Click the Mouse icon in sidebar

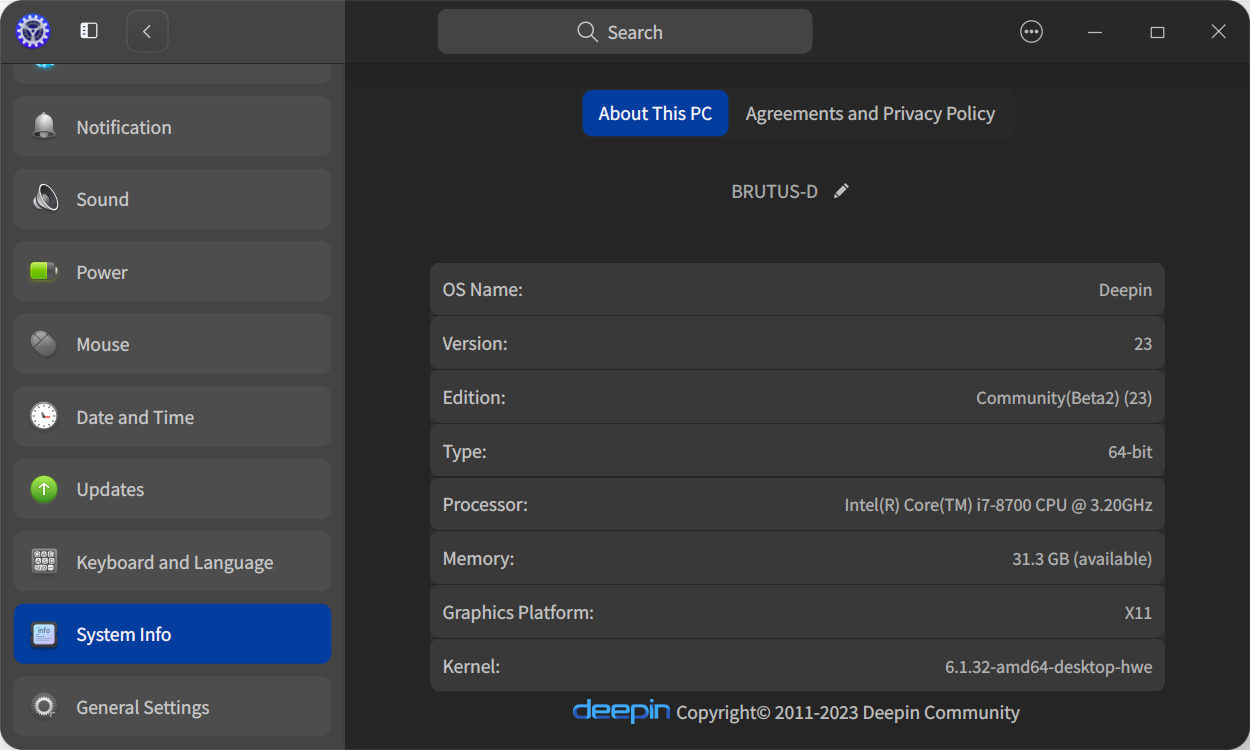tap(44, 344)
